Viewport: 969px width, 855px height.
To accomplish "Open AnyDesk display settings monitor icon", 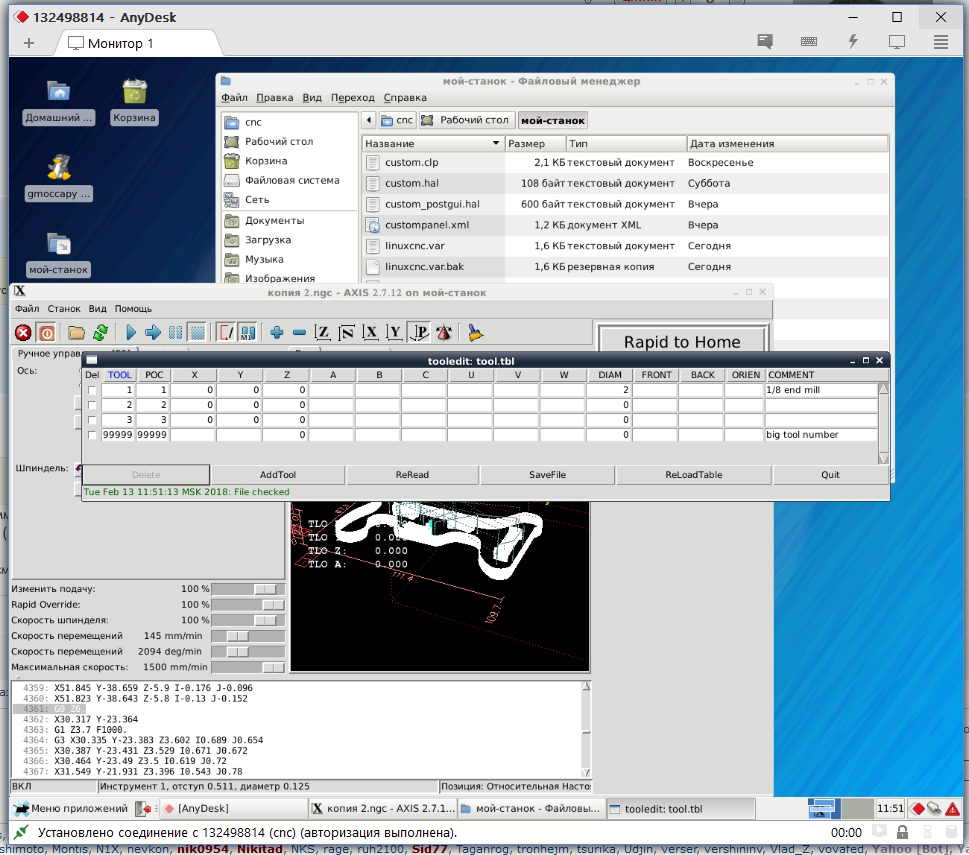I will click(897, 41).
